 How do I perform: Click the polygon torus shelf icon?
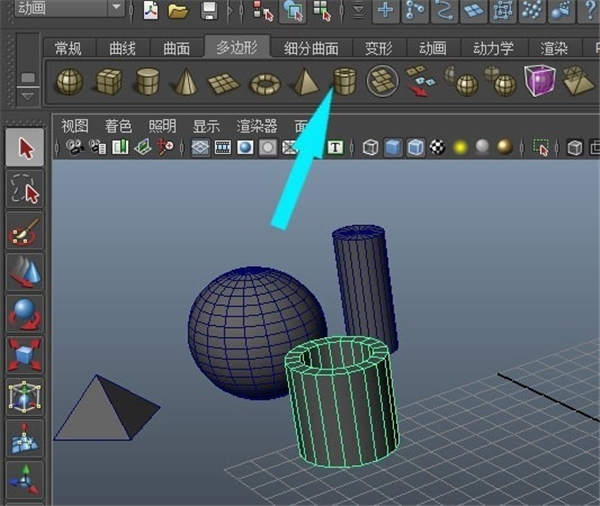pos(264,82)
